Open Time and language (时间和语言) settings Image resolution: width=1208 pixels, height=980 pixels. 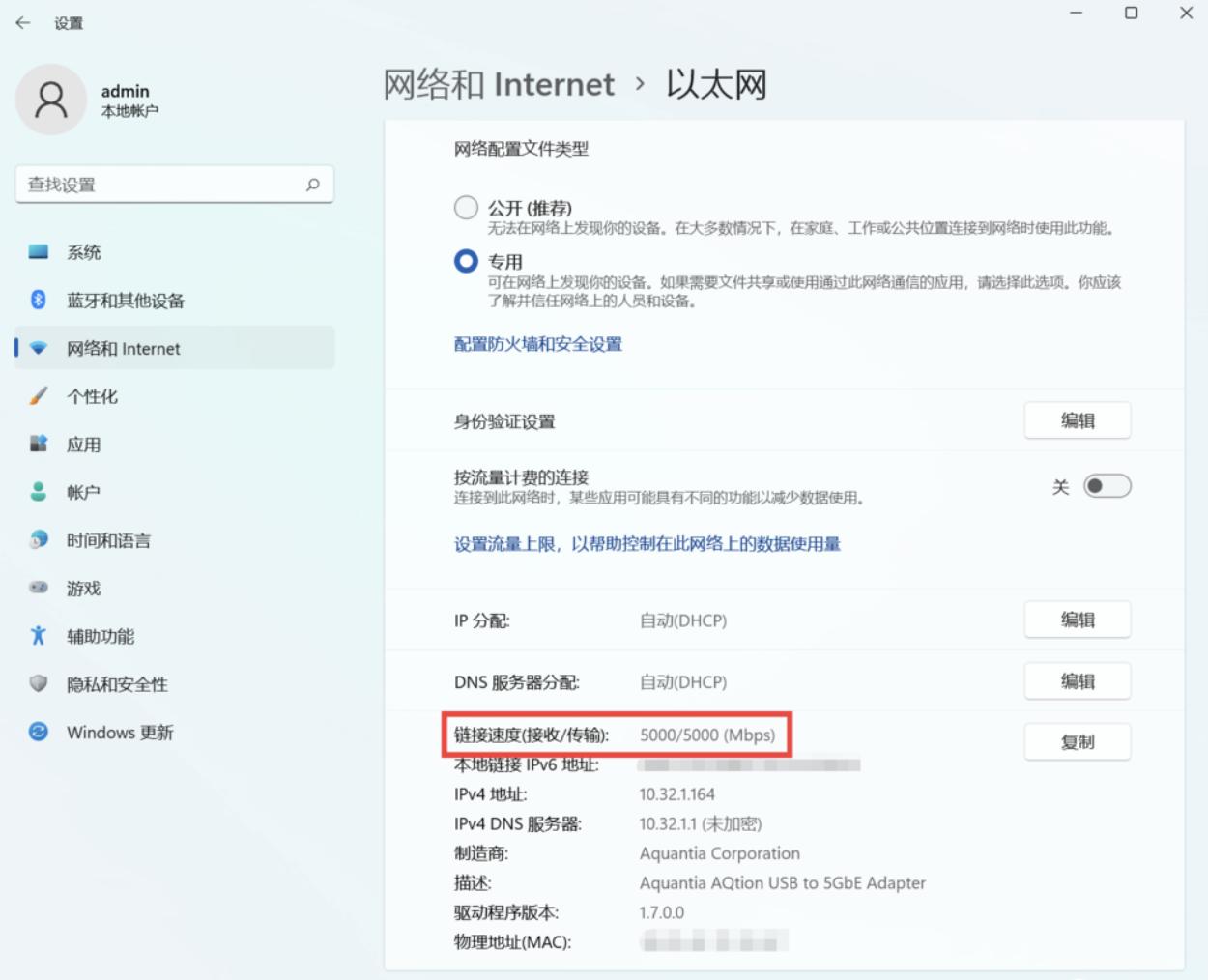39,540
